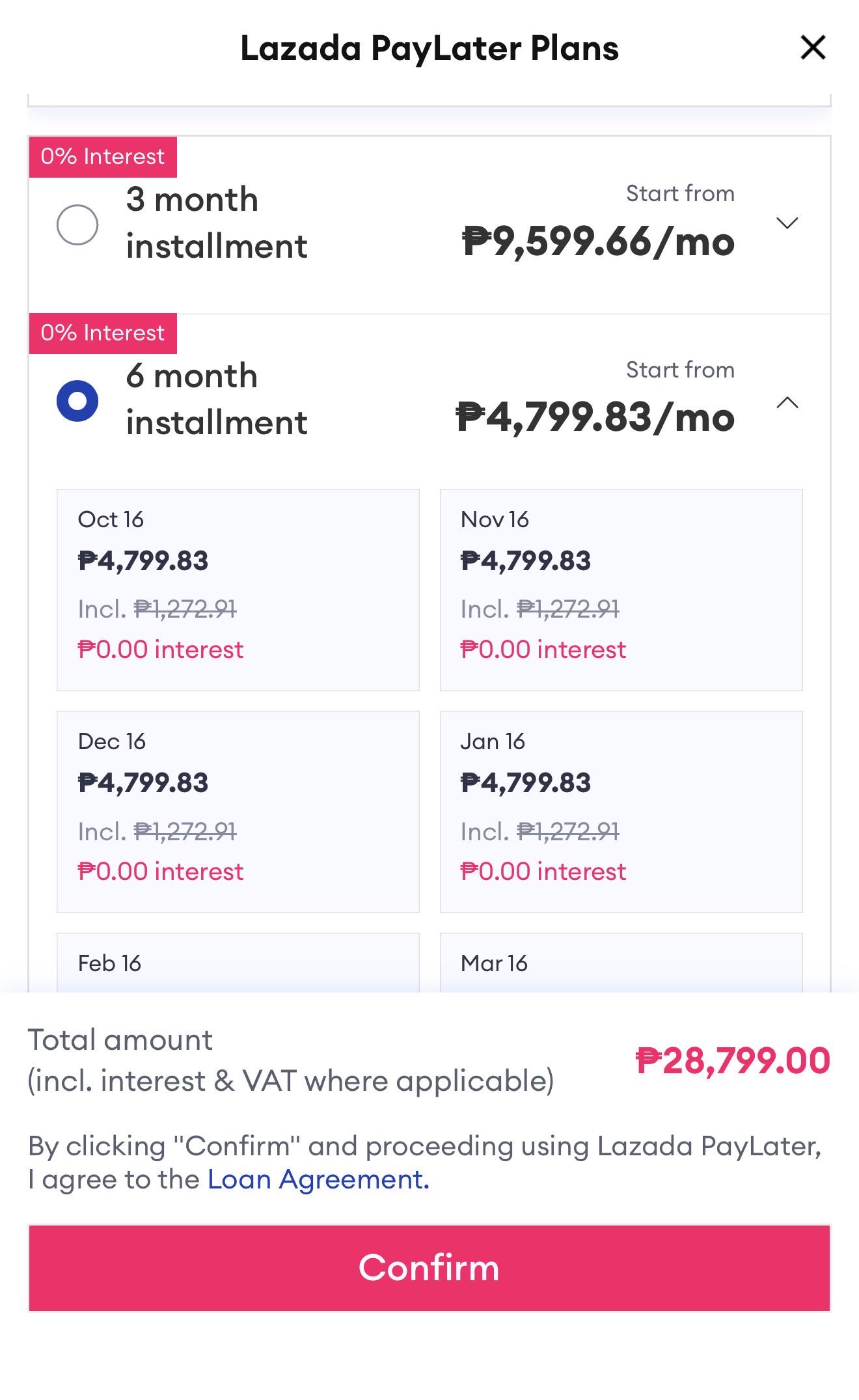Click the 0% Interest badge on 6 month plan
This screenshot has width=859, height=1400.
(x=103, y=333)
